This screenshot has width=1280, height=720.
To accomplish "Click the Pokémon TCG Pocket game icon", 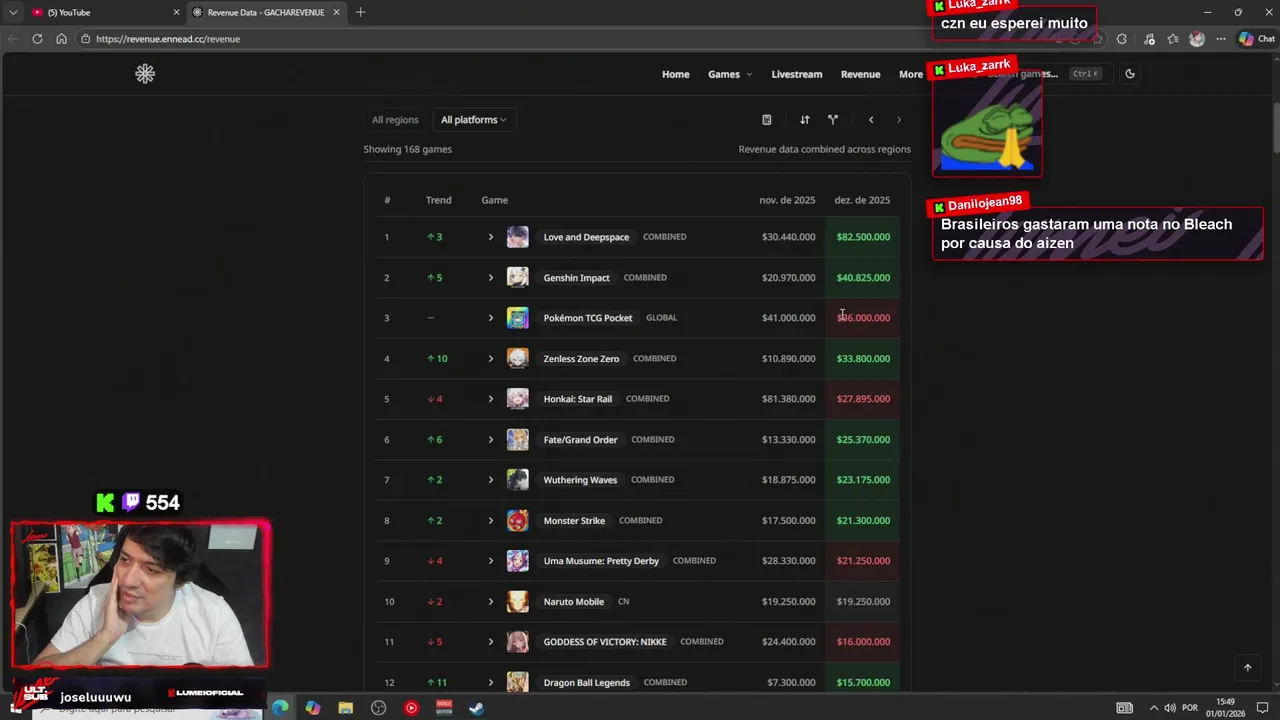I will 517,318.
